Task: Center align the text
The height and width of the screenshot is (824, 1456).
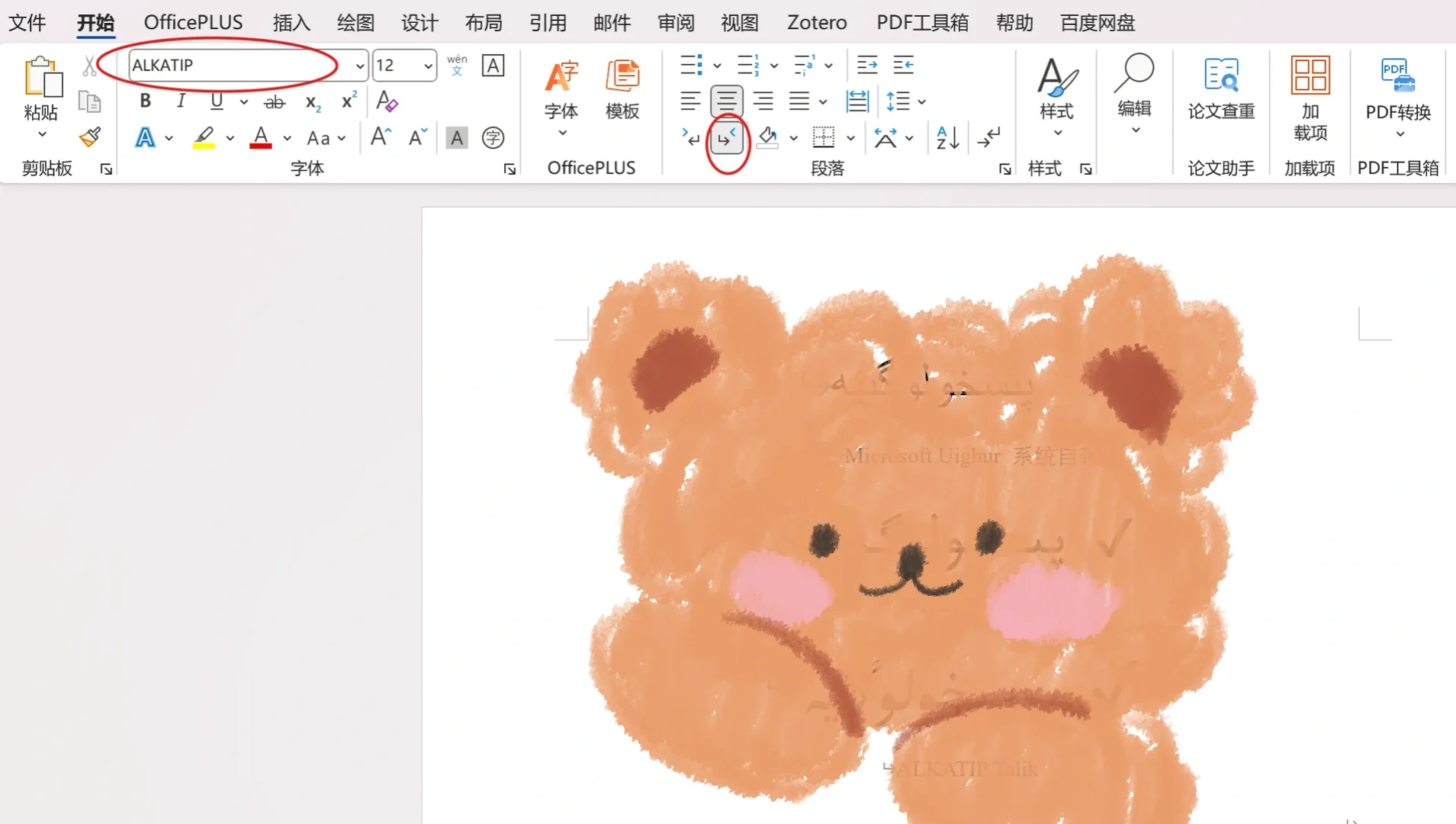Action: tap(726, 101)
